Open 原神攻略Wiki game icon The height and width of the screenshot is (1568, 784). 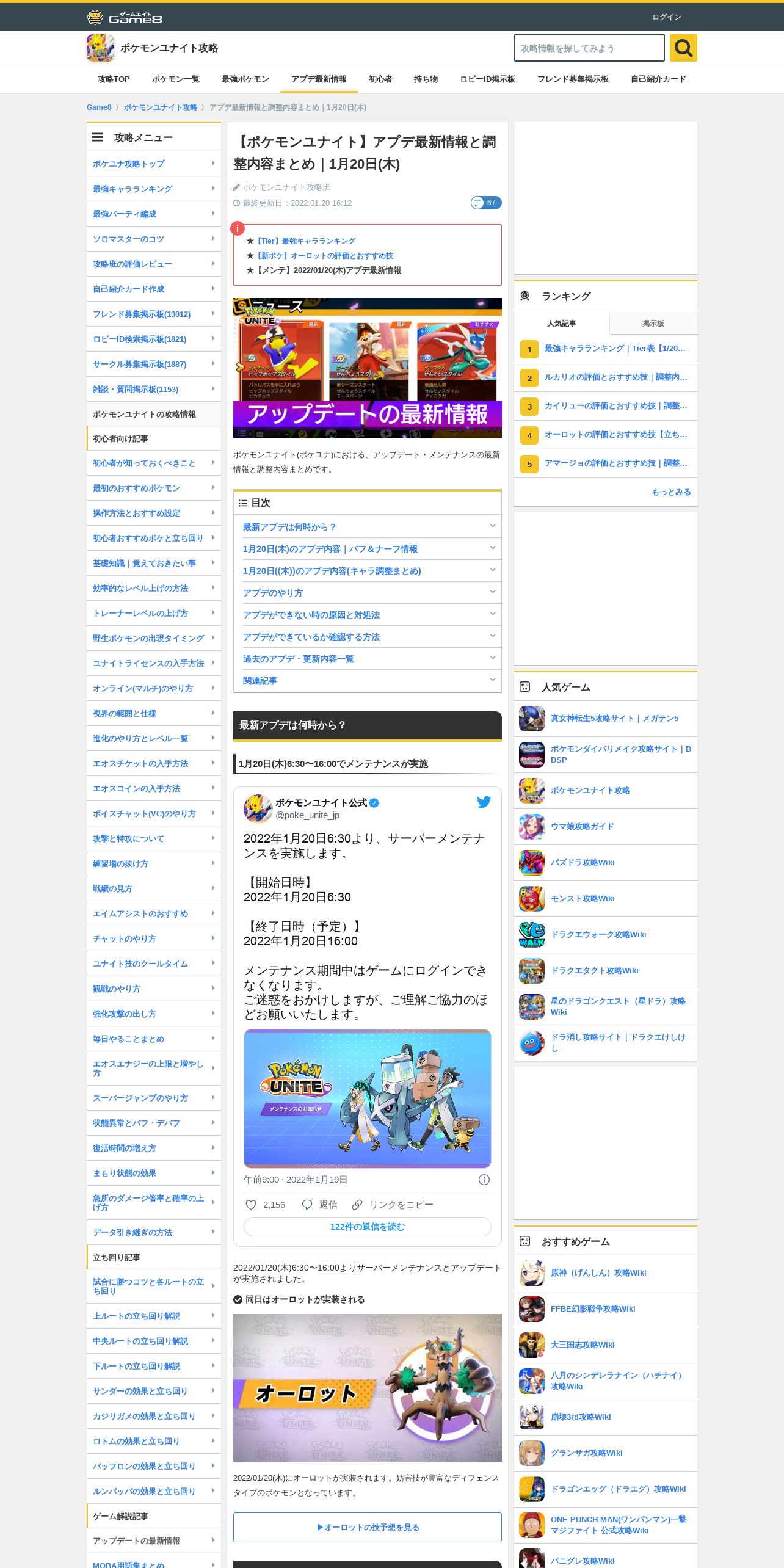532,1273
